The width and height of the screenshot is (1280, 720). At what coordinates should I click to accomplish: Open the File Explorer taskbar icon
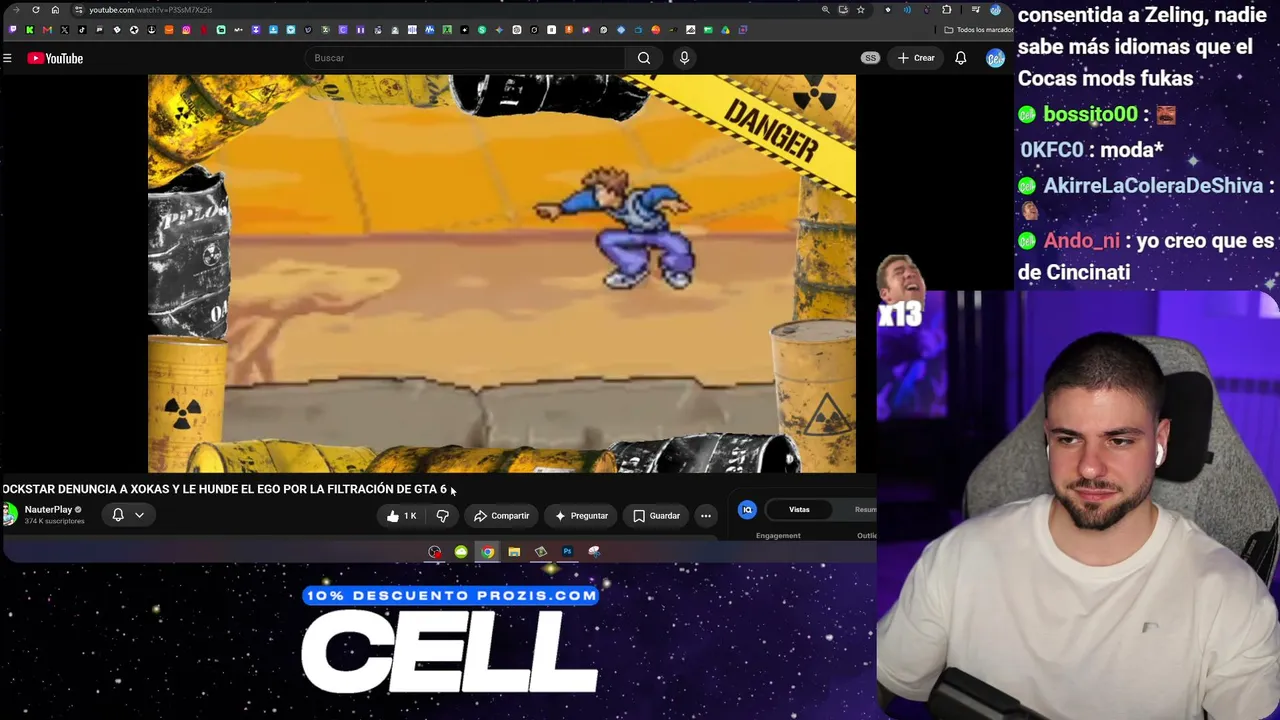(x=514, y=552)
